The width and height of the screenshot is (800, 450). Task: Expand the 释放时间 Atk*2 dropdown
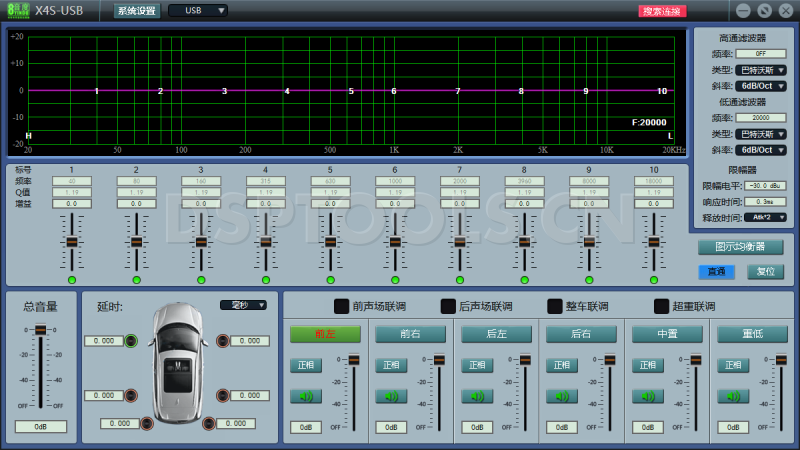point(764,217)
